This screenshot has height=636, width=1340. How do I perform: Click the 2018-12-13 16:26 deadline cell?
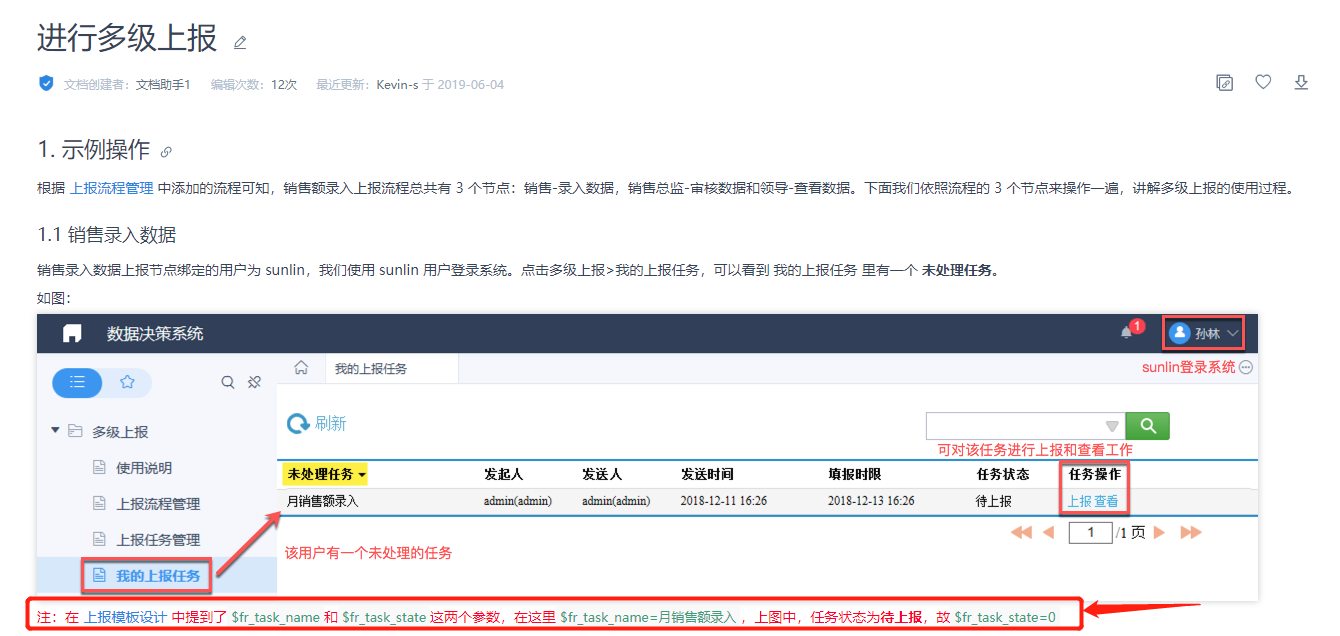tap(871, 501)
